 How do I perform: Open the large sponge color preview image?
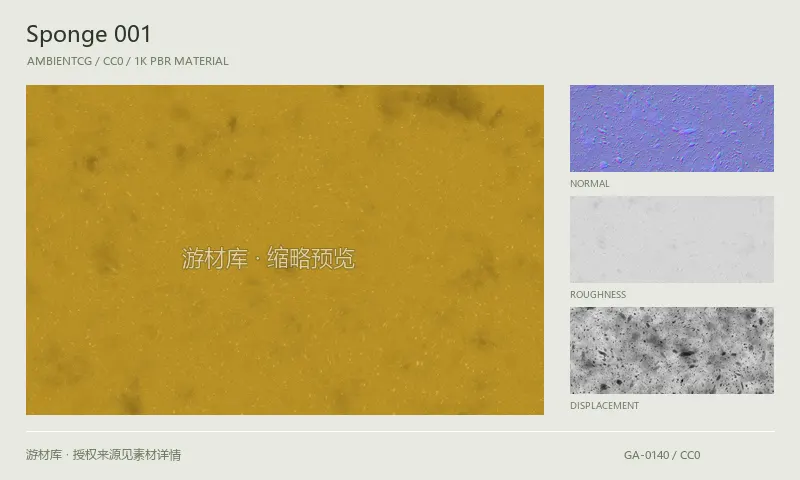point(285,249)
